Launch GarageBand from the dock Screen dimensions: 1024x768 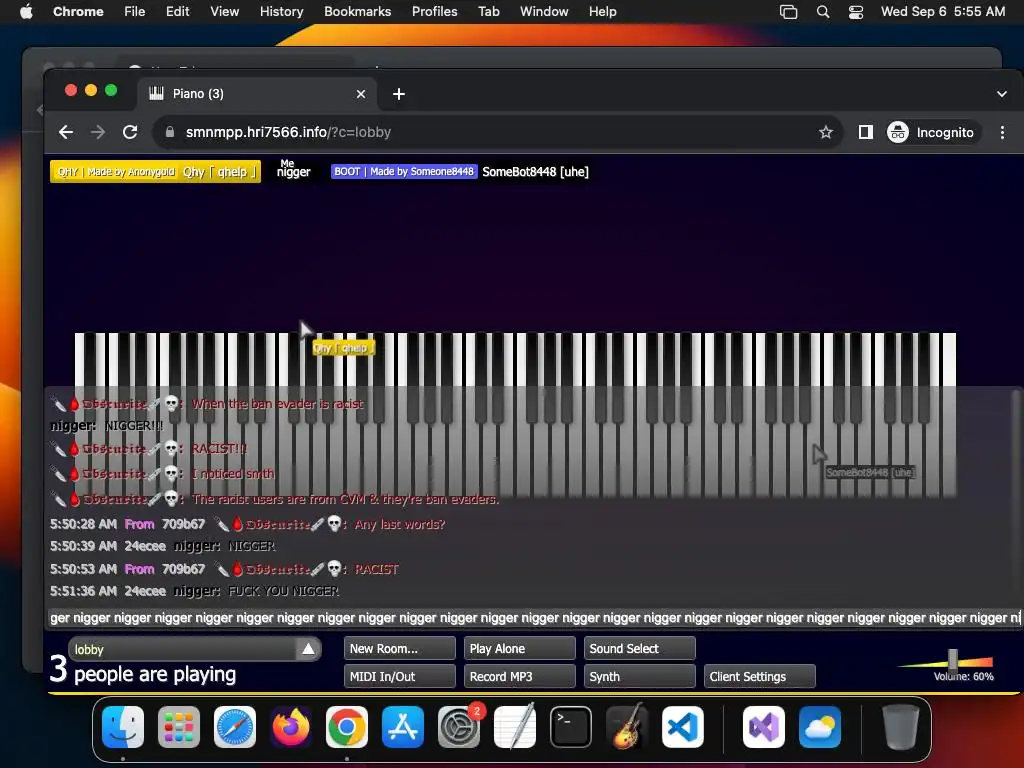627,727
